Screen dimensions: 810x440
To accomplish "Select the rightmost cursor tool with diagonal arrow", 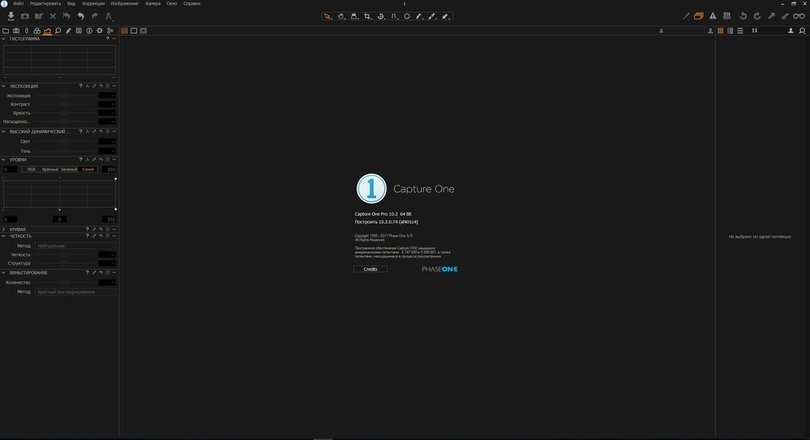I will (x=446, y=17).
